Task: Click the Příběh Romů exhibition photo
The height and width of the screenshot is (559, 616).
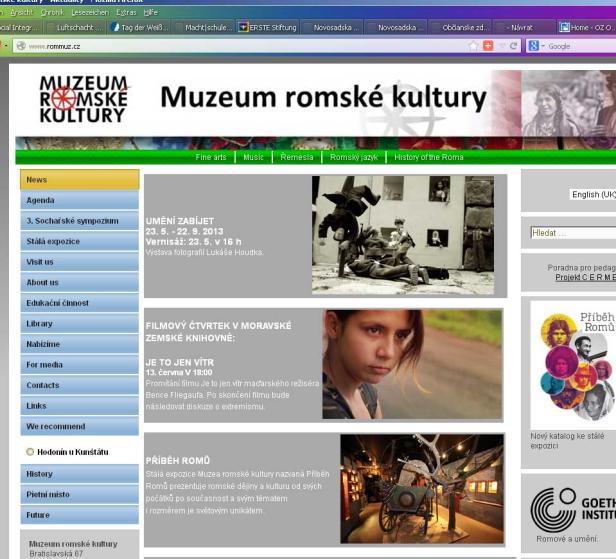Action: coord(422,489)
